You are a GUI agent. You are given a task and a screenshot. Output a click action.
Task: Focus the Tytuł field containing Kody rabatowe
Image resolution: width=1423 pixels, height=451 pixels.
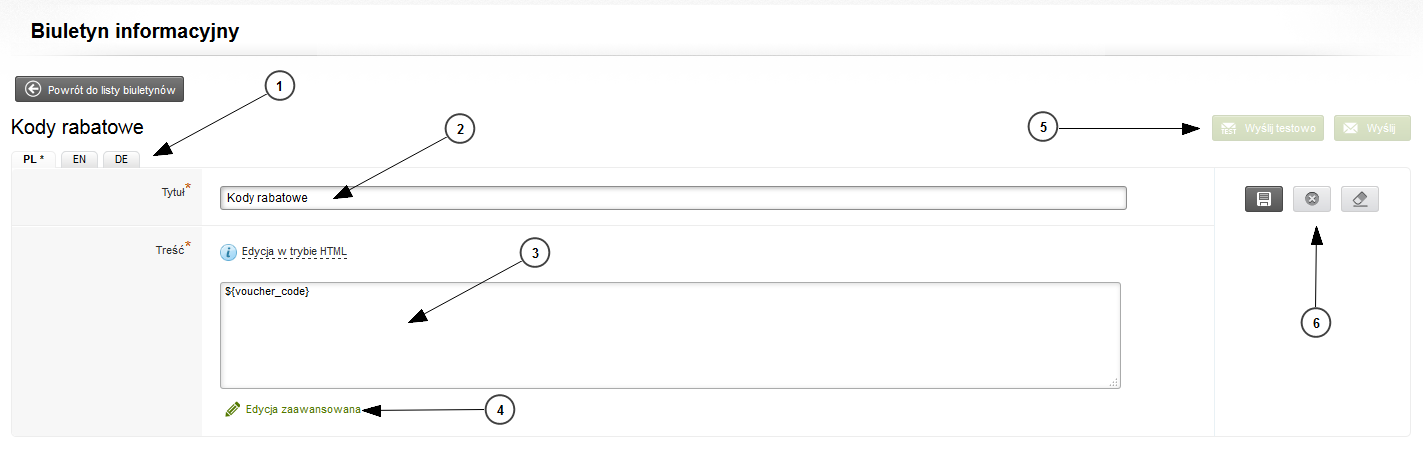pos(673,198)
